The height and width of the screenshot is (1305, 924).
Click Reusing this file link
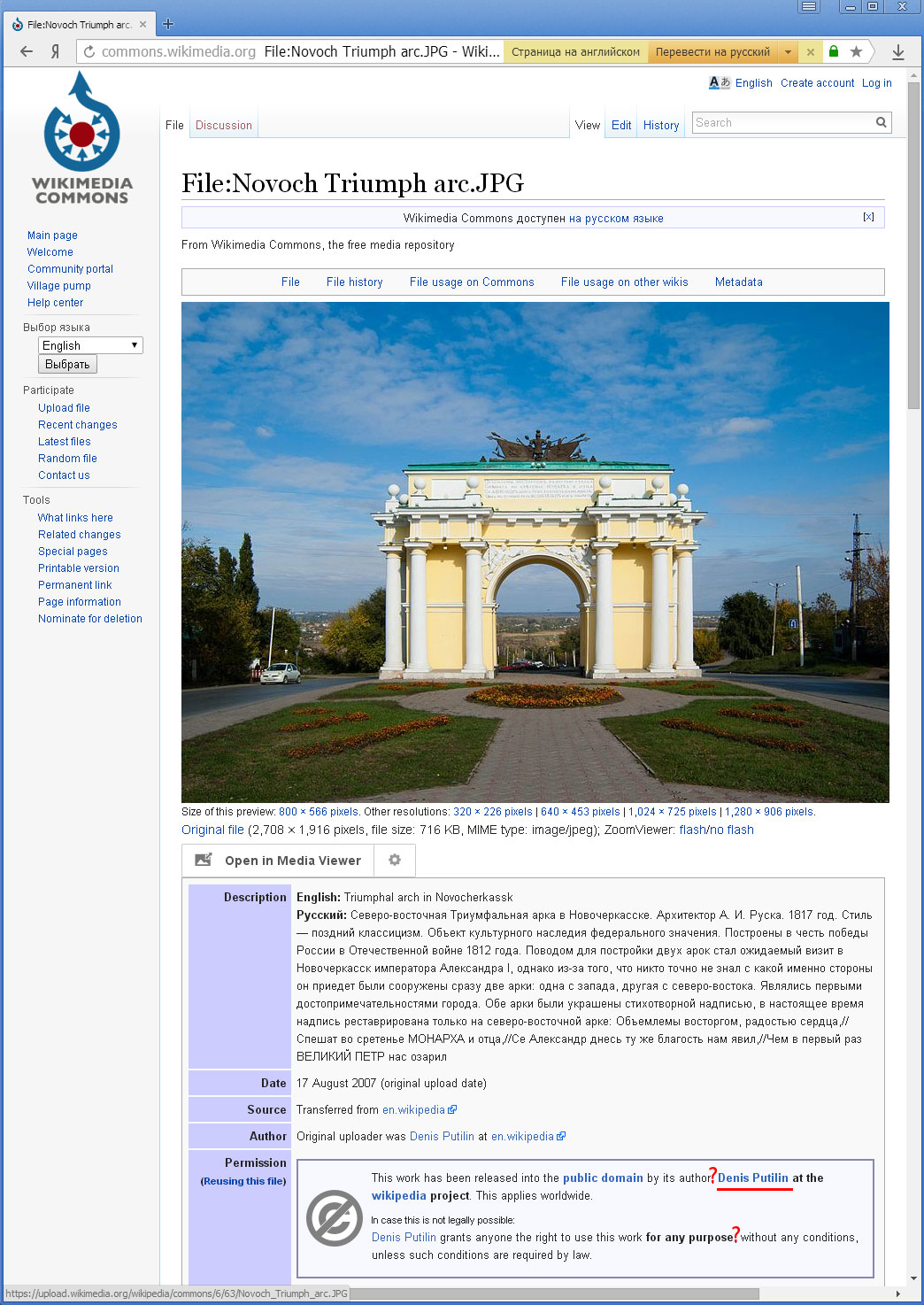243,1181
